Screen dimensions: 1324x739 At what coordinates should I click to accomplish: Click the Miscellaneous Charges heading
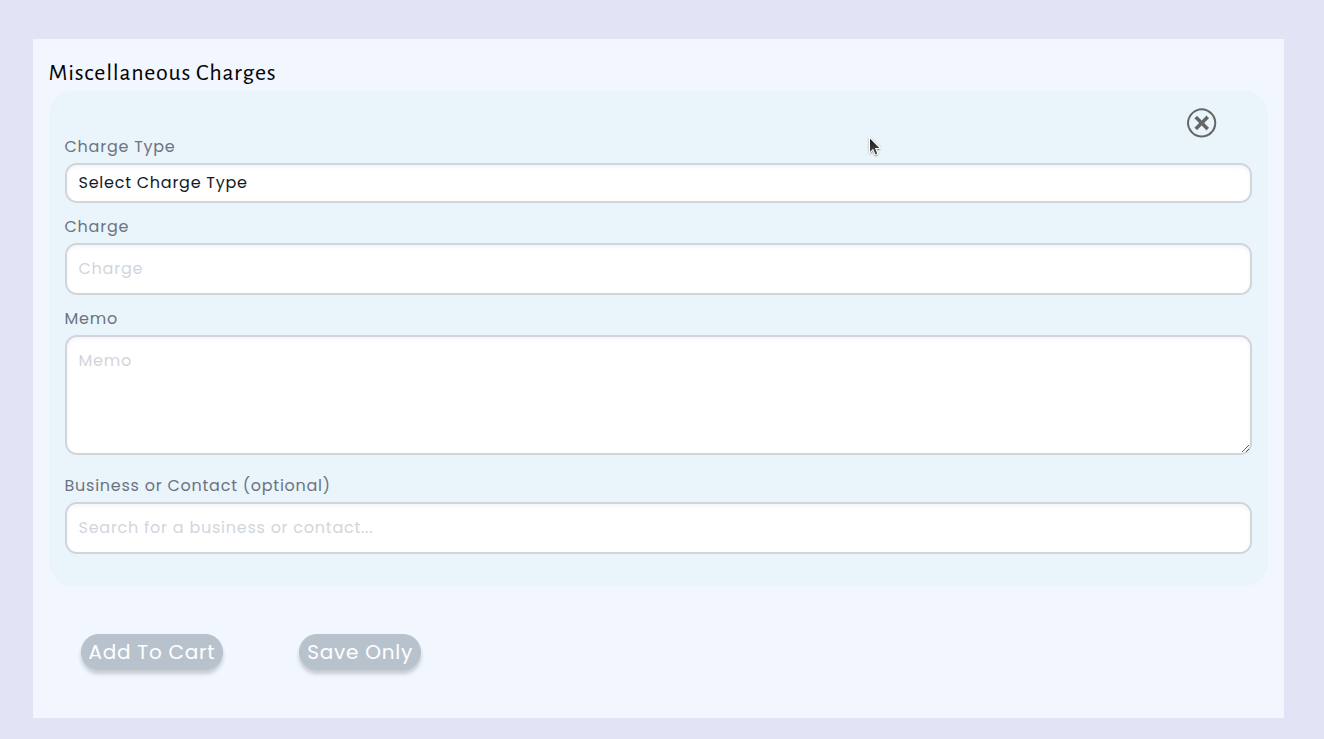tap(162, 73)
